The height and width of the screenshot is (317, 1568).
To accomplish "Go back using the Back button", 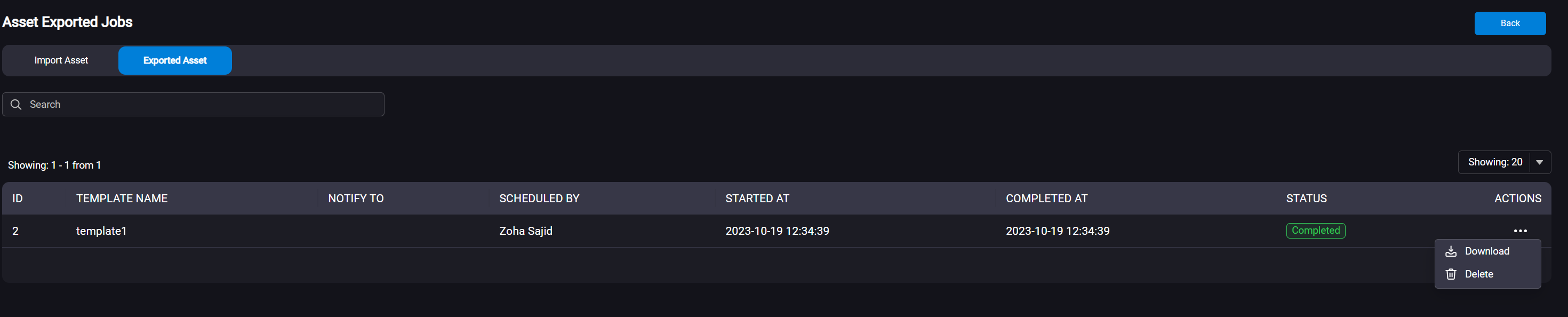I will click(1509, 23).
